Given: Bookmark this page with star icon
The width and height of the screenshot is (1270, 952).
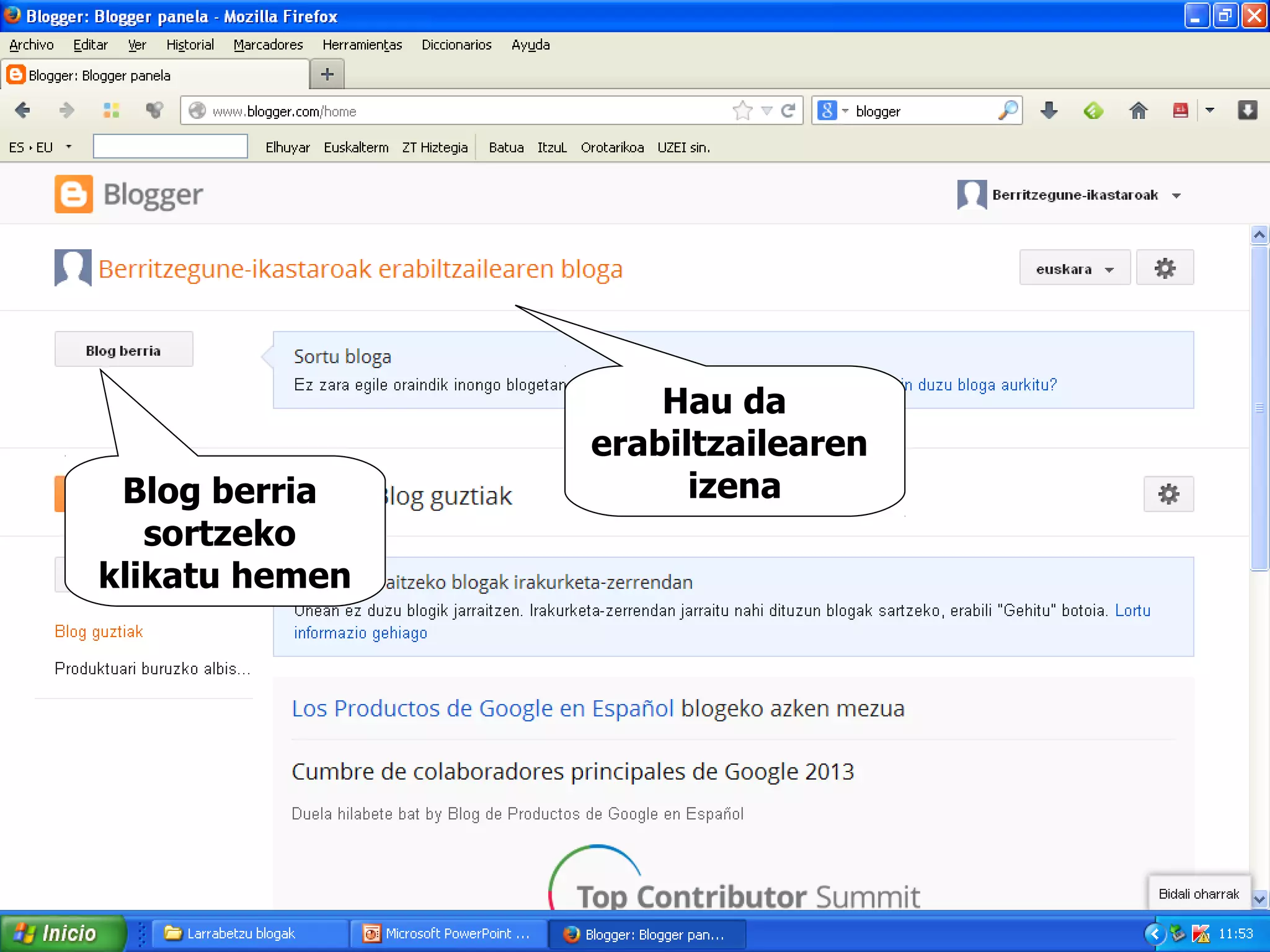Looking at the screenshot, I should [742, 111].
